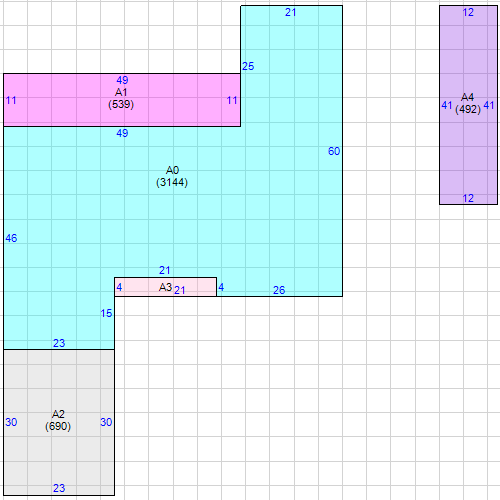Select the 25 dimension label
The height and width of the screenshot is (500, 500).
pyautogui.click(x=248, y=66)
